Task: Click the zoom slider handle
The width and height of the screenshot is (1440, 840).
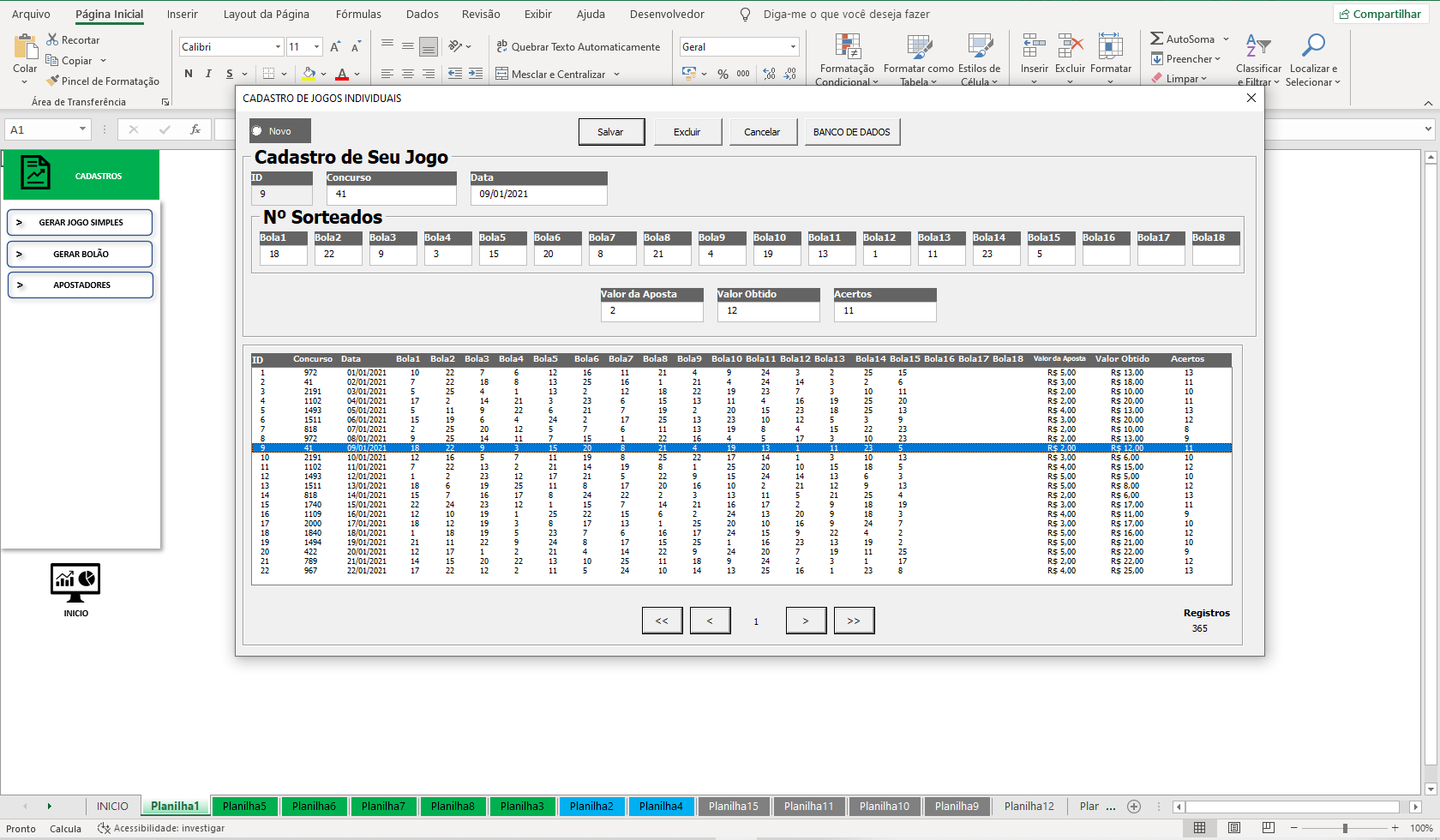Action: click(x=1345, y=828)
